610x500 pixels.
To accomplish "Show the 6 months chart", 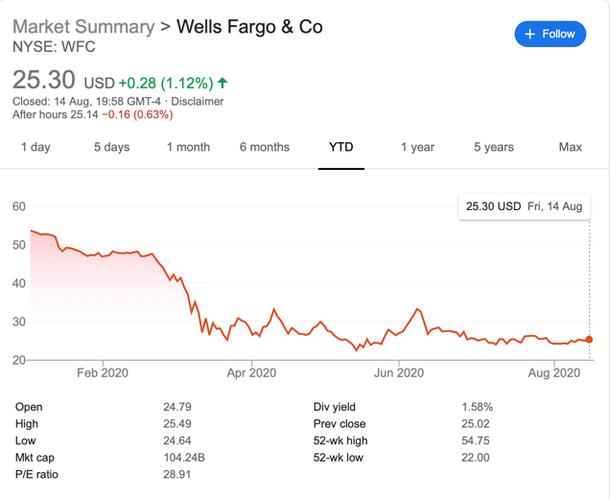I will (265, 147).
